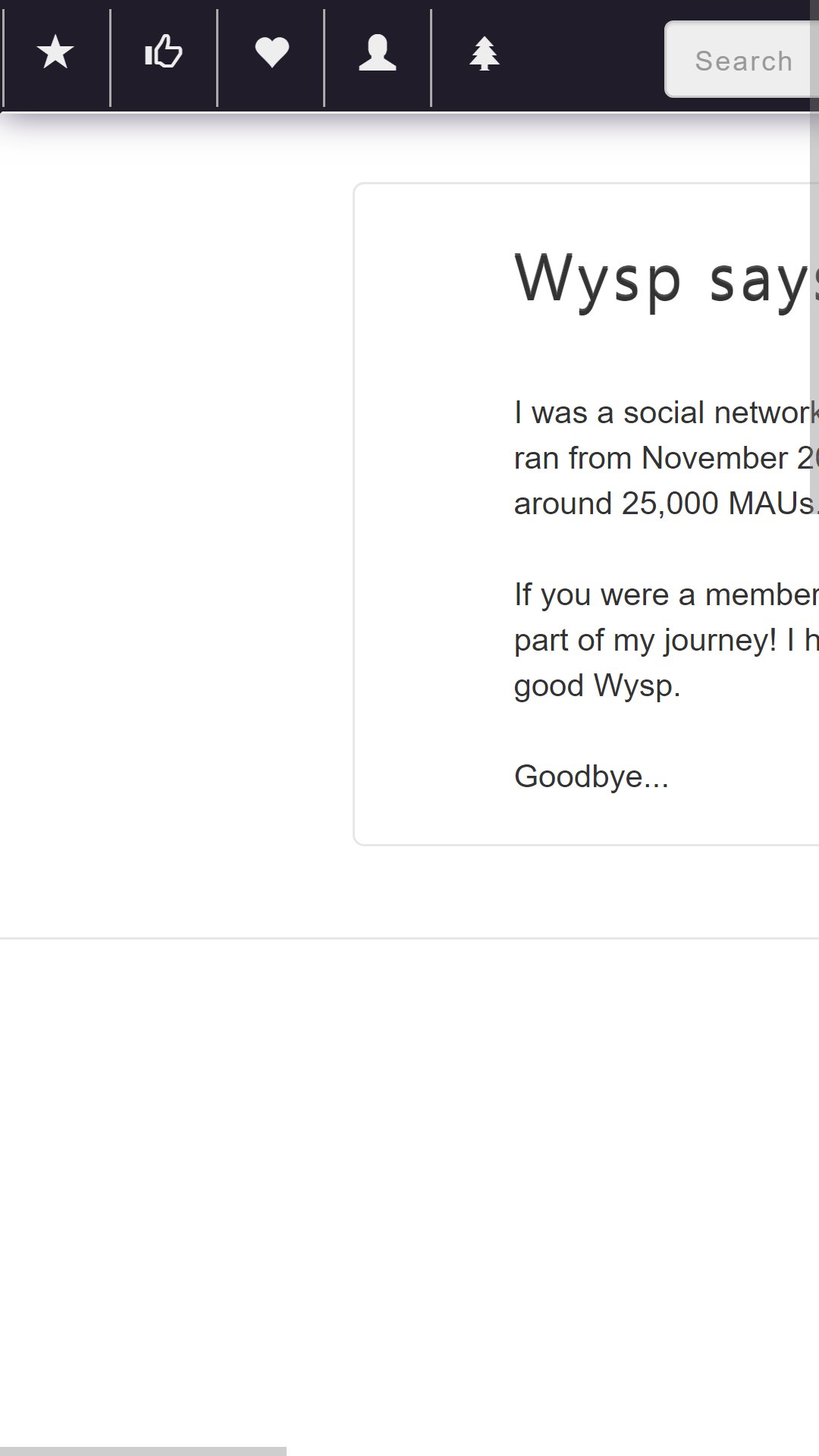Click the "Goodbye..." text
The height and width of the screenshot is (1456, 819).
tap(591, 777)
